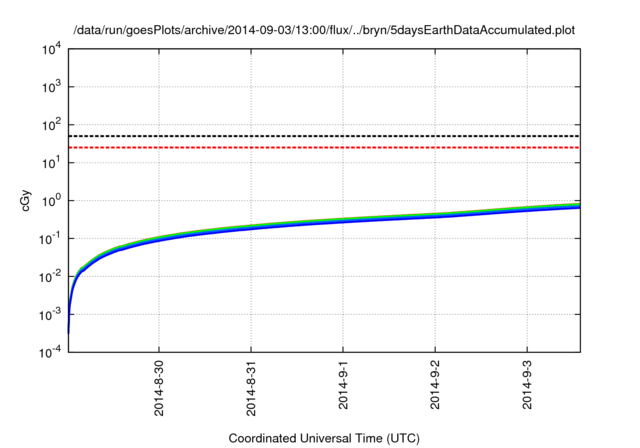Click the black dashed threshold line
Viewport: 640px width, 448px height.
click(324, 136)
